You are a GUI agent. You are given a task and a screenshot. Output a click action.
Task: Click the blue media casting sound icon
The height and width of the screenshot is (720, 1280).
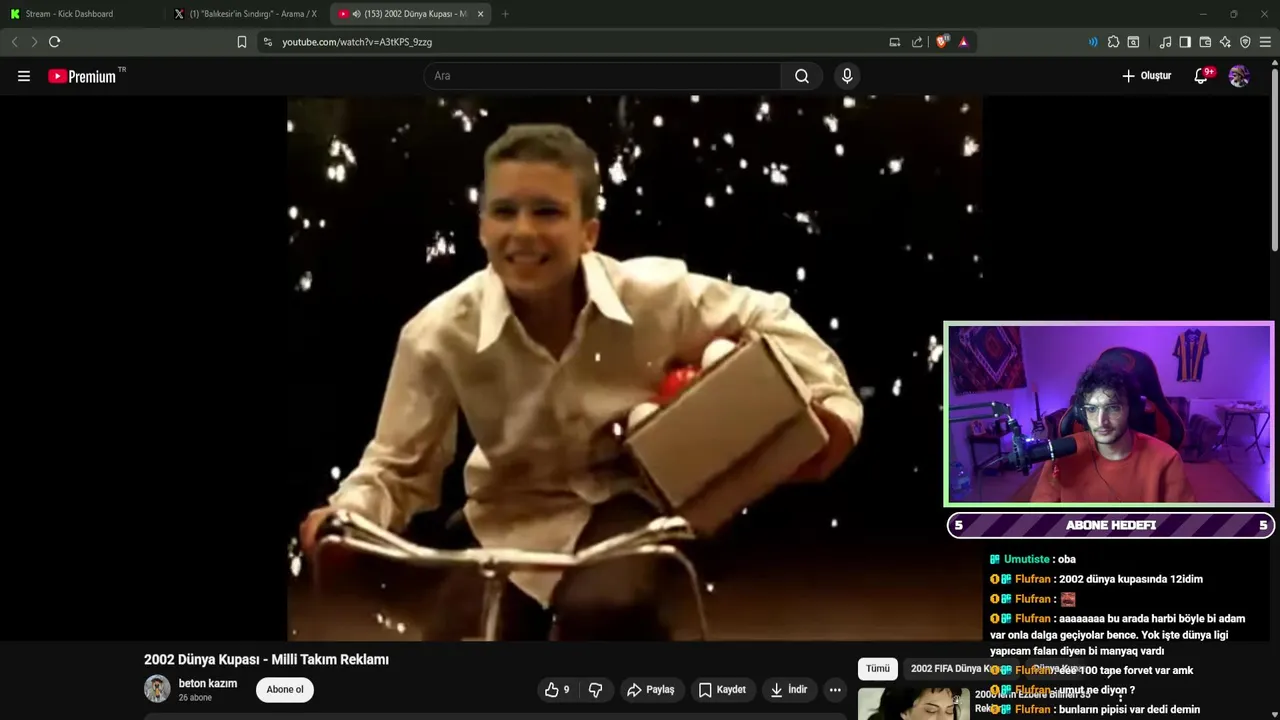(x=1093, y=42)
